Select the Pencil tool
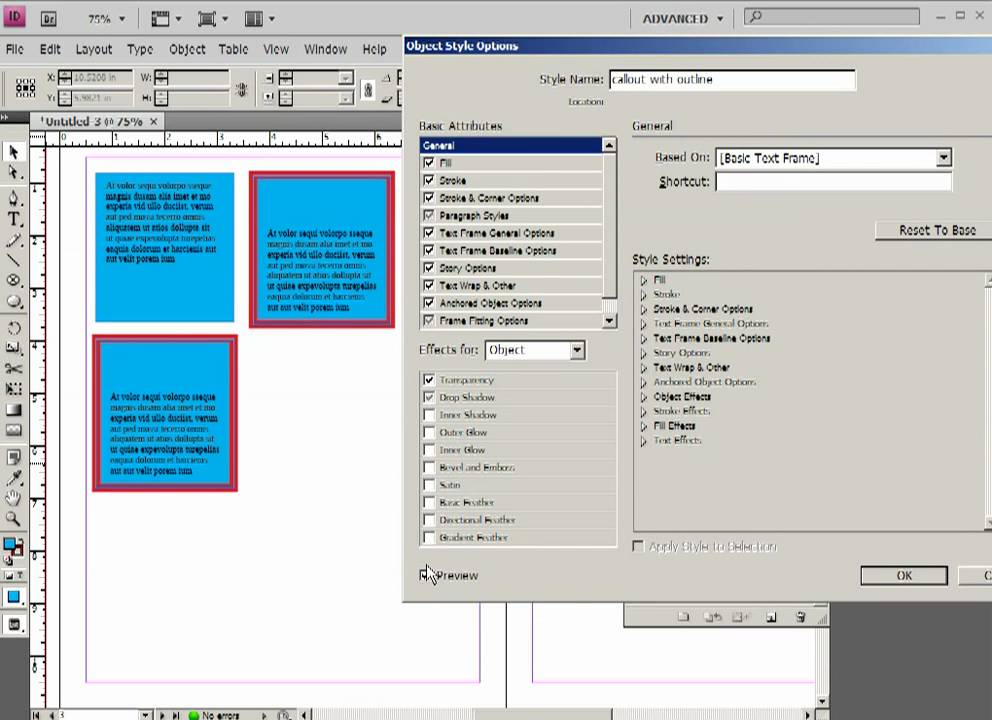The height and width of the screenshot is (720, 992). pos(14,240)
